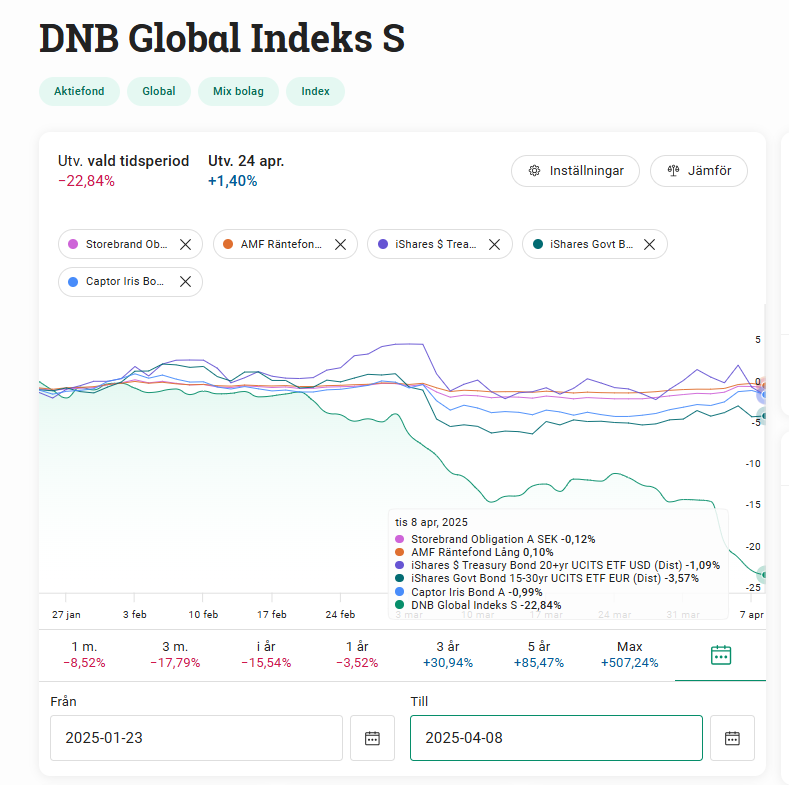The width and height of the screenshot is (789, 785).
Task: Open the Till date picker calendar icon
Action: (732, 738)
